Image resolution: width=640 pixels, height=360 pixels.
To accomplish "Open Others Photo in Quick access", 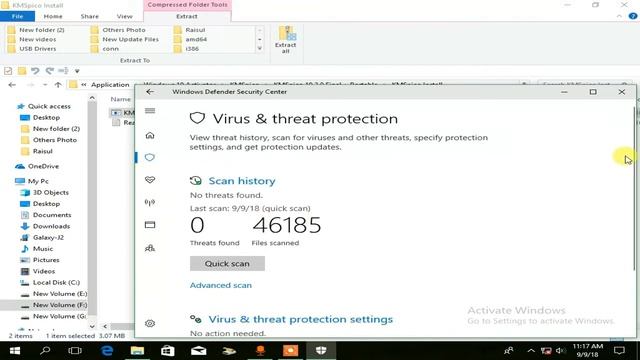I will point(55,140).
